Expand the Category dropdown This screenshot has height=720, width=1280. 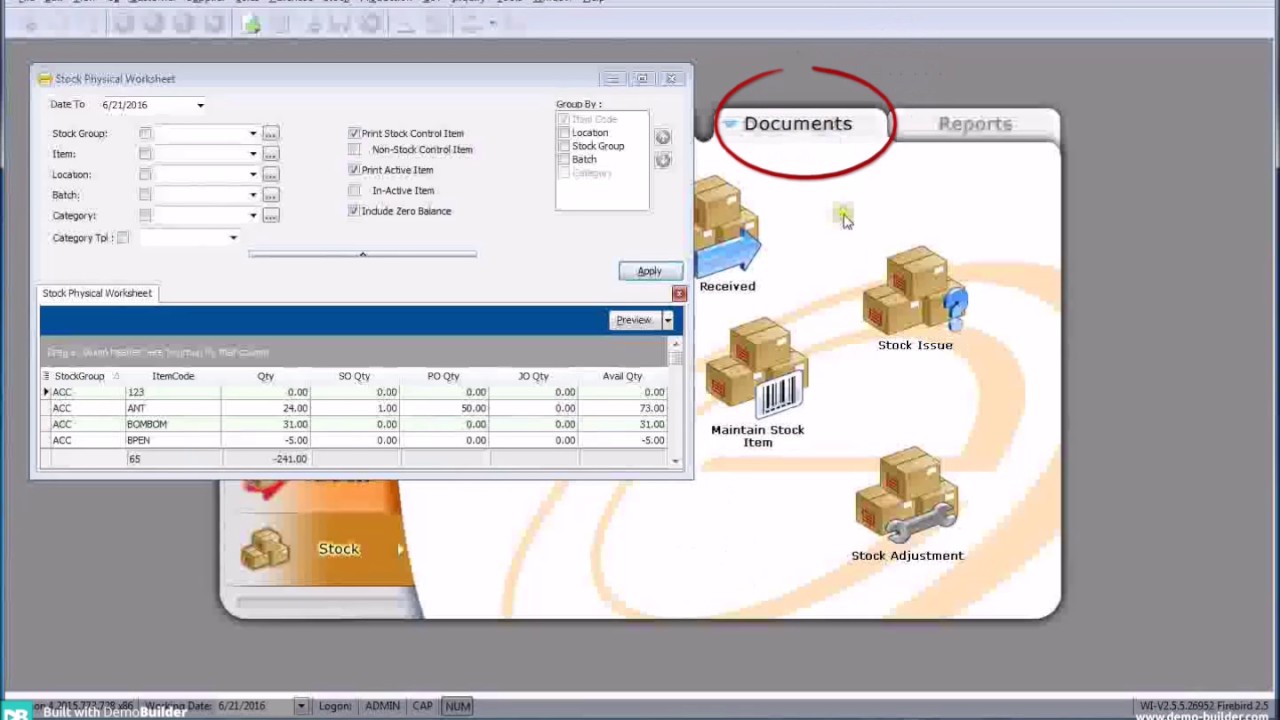[x=253, y=216]
